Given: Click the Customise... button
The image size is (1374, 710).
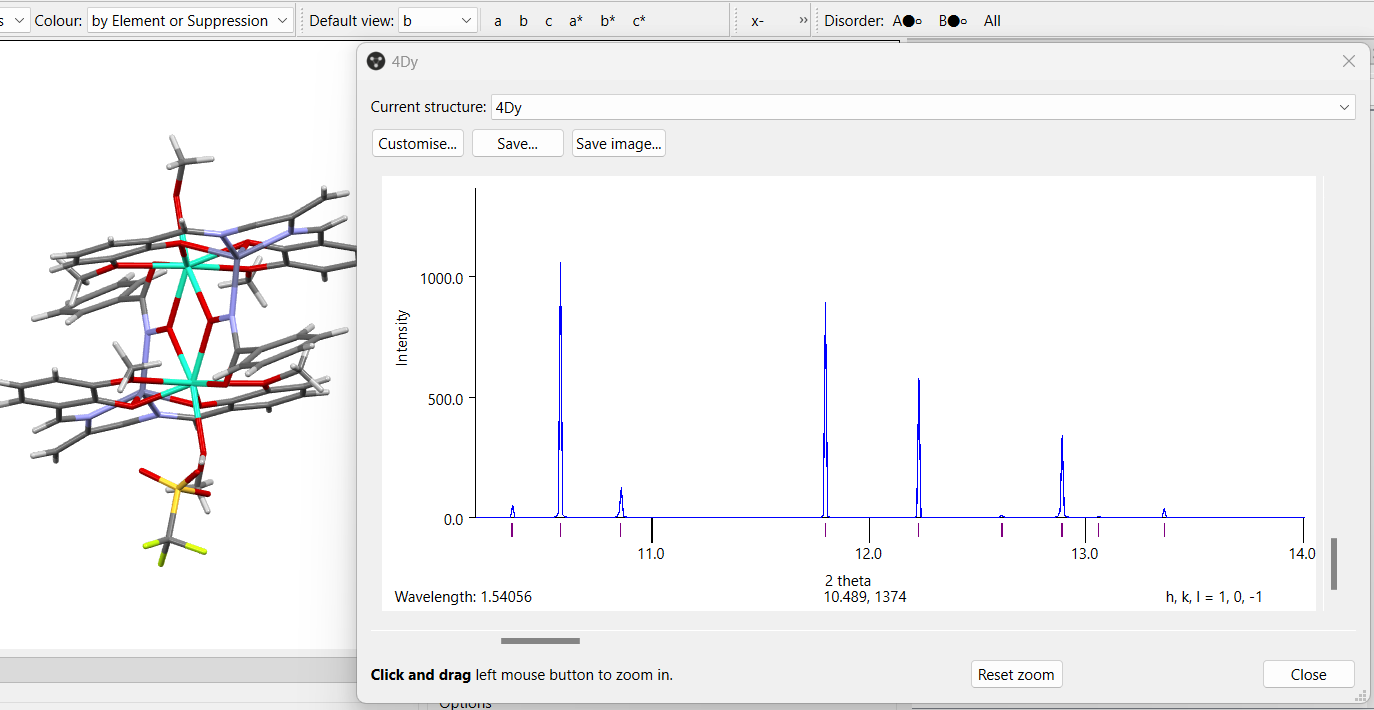Looking at the screenshot, I should click(418, 144).
